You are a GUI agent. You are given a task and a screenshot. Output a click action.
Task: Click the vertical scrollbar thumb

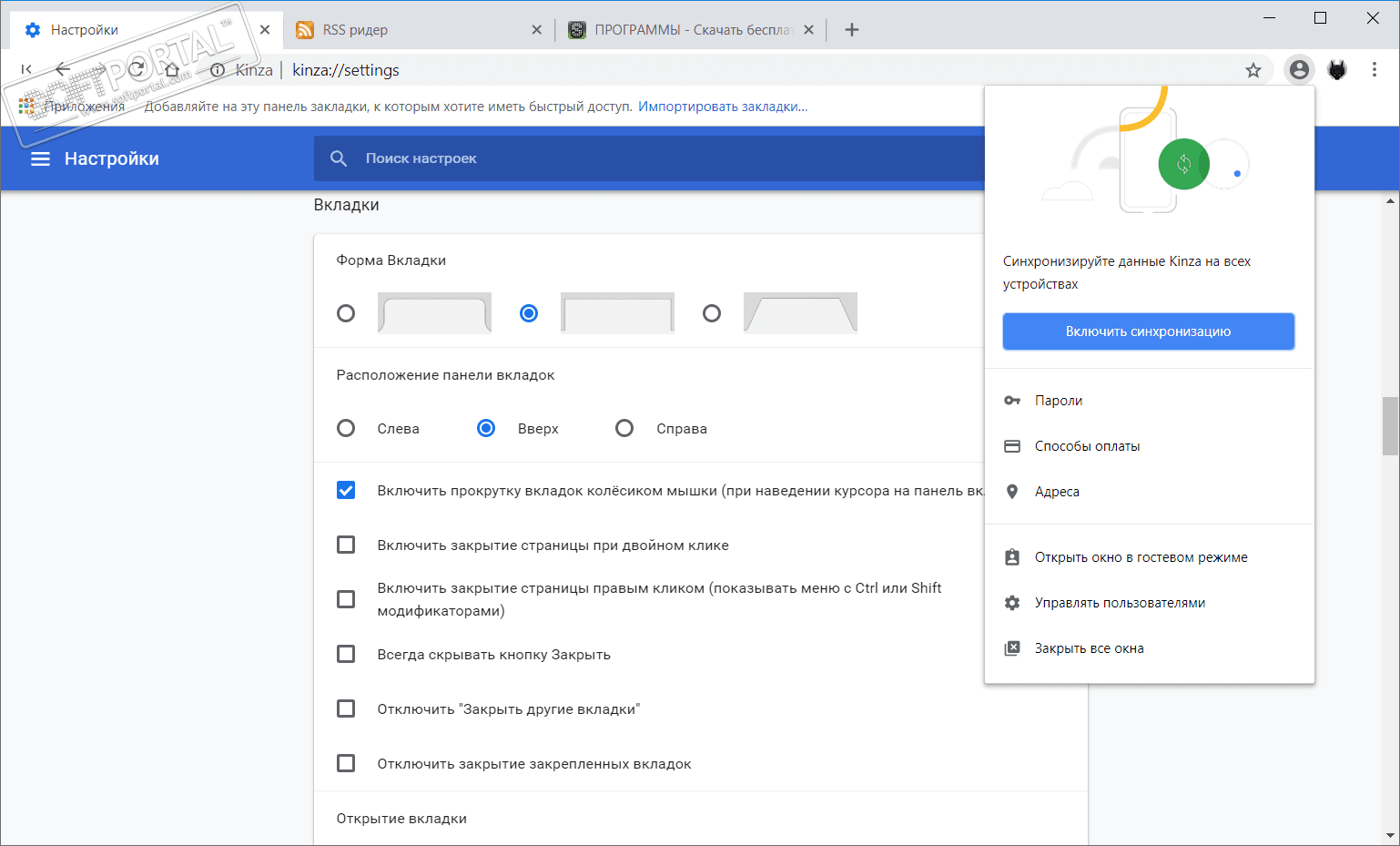click(1390, 425)
